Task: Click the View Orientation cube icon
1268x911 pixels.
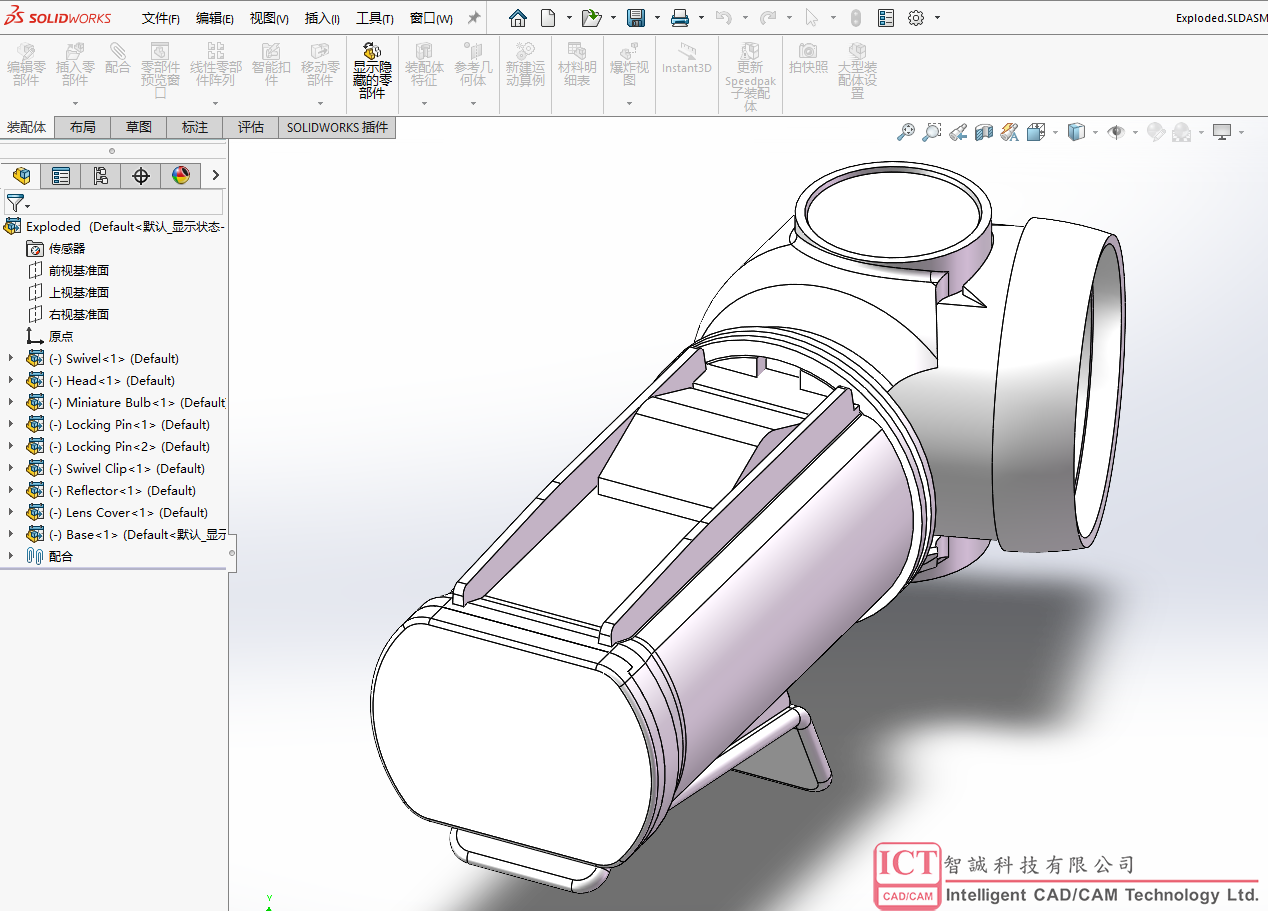Action: click(1036, 132)
